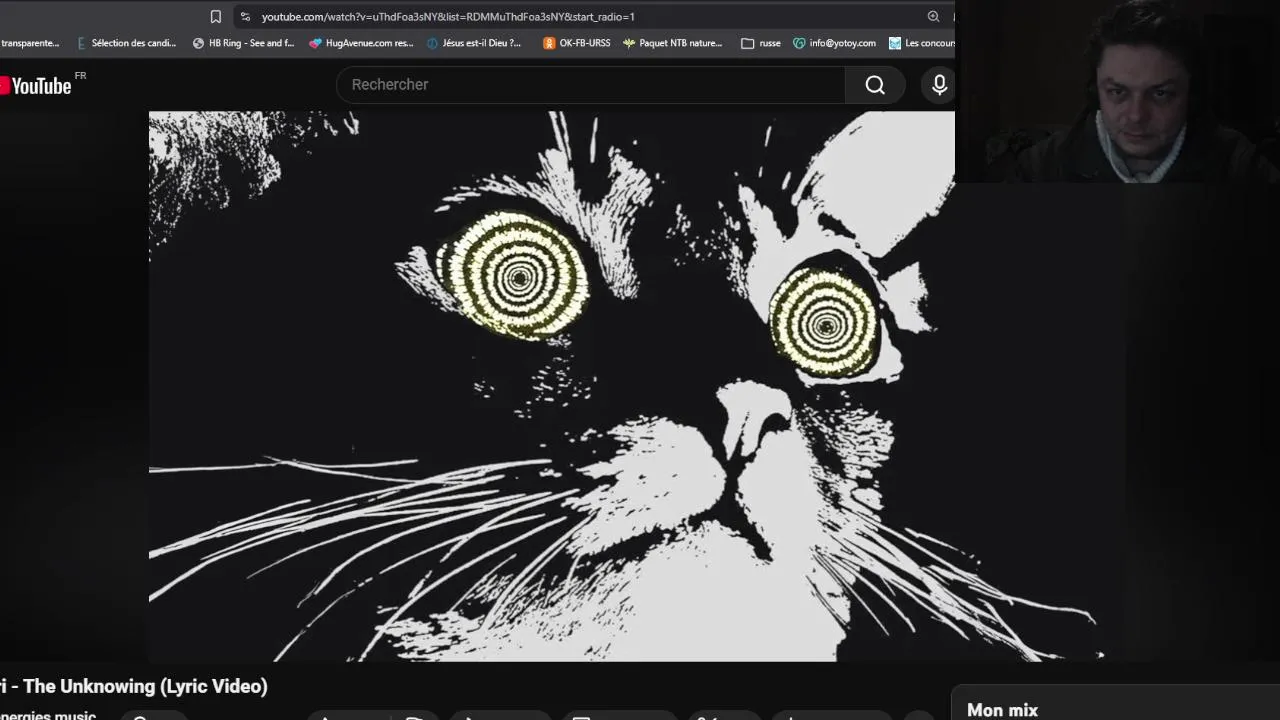Click the search magnifier button
The height and width of the screenshot is (720, 1280).
point(875,85)
